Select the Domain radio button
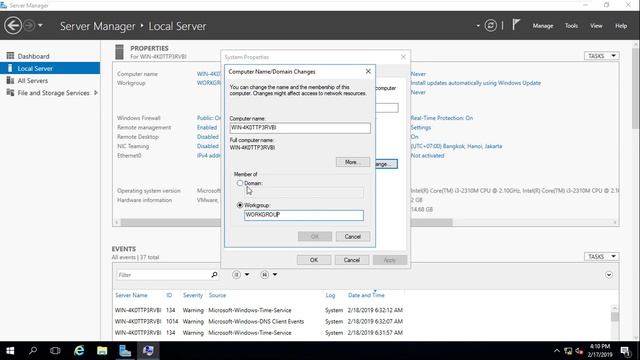The width and height of the screenshot is (640, 360). click(240, 183)
